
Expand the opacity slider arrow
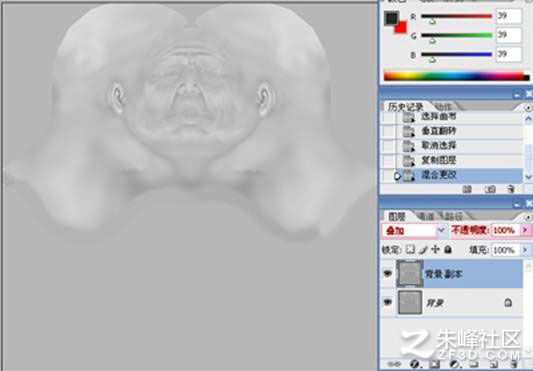click(526, 230)
